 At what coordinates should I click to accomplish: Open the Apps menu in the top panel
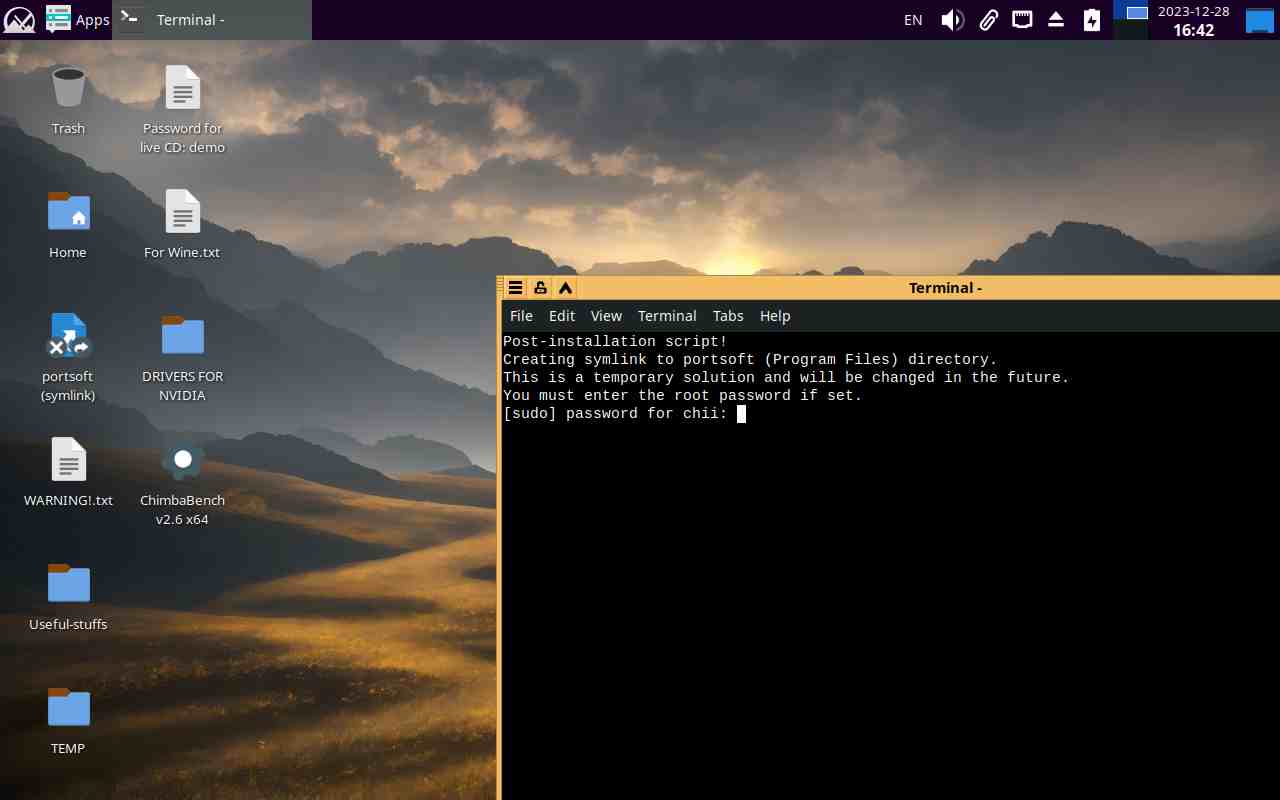78,20
